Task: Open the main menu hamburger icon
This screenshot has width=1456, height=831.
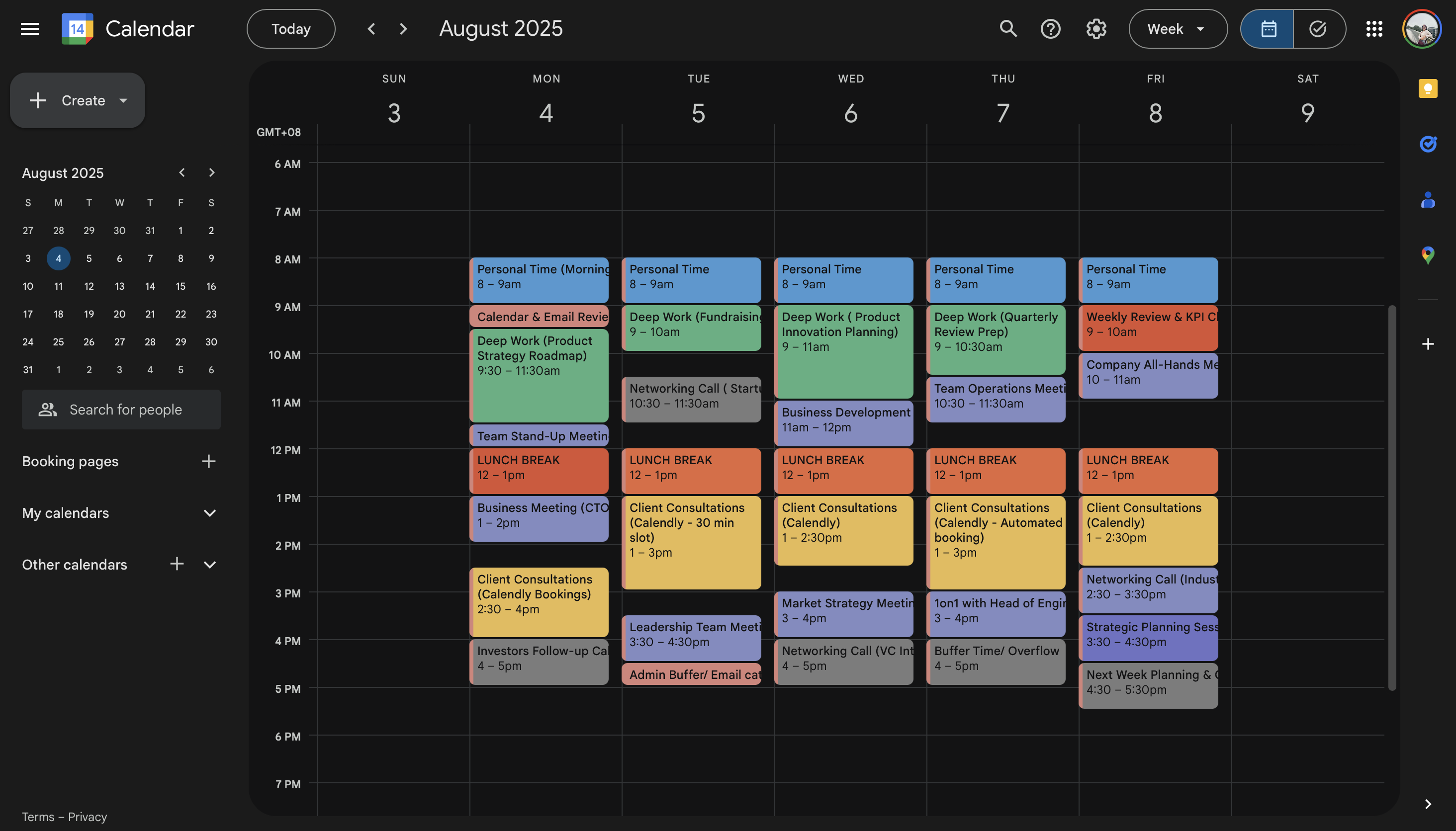Action: tap(30, 28)
